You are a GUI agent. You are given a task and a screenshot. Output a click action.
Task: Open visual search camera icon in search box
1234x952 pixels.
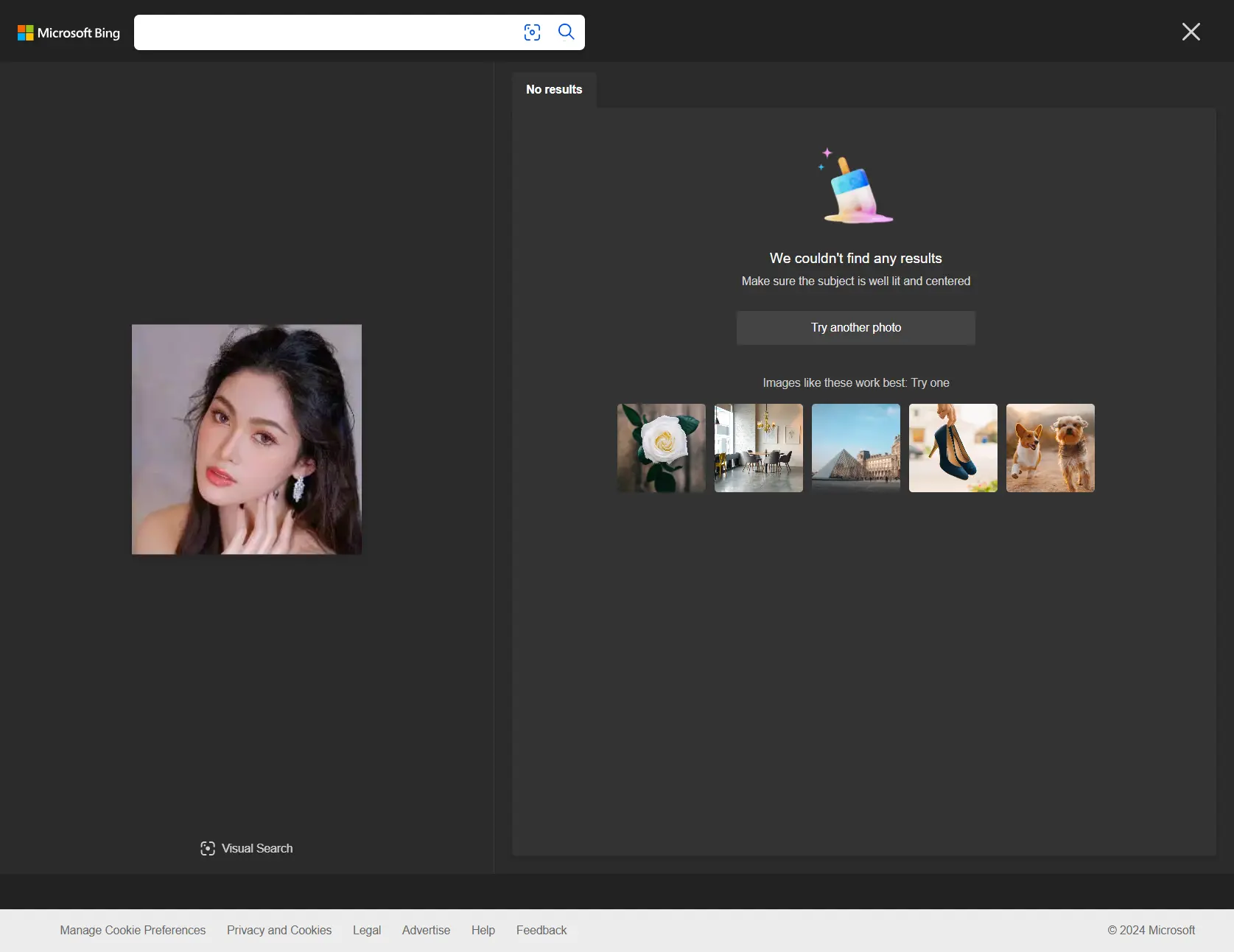pos(532,32)
